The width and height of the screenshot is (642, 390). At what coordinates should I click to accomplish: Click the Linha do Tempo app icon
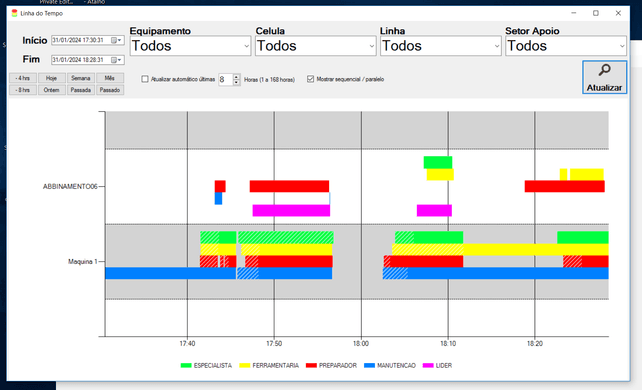(15, 13)
